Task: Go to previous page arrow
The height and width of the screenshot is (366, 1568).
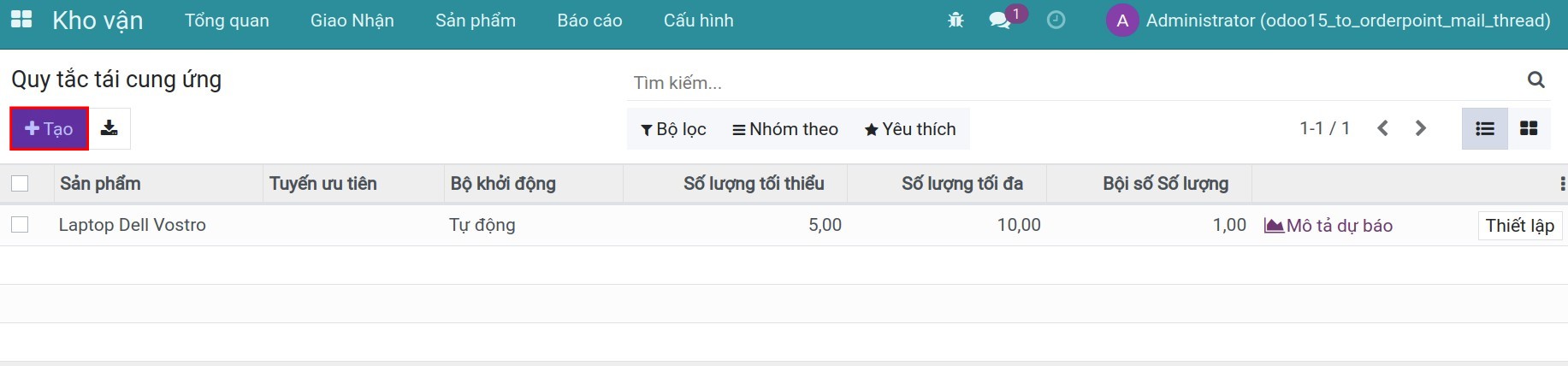Action: pos(1382,128)
